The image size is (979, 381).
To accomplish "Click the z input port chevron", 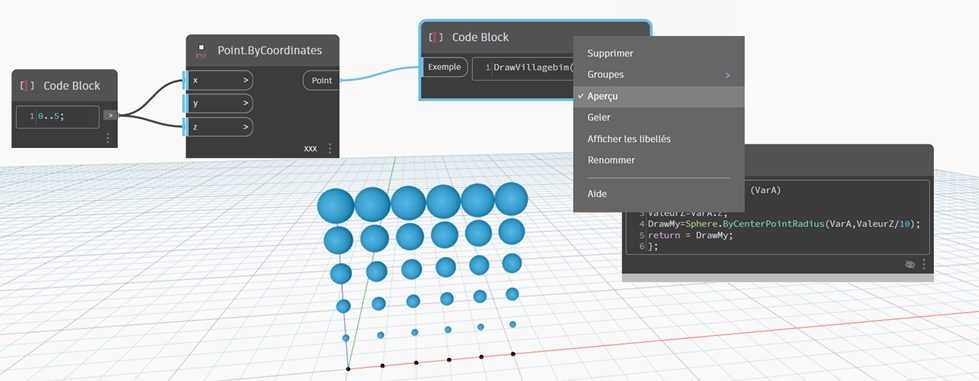I will point(245,127).
